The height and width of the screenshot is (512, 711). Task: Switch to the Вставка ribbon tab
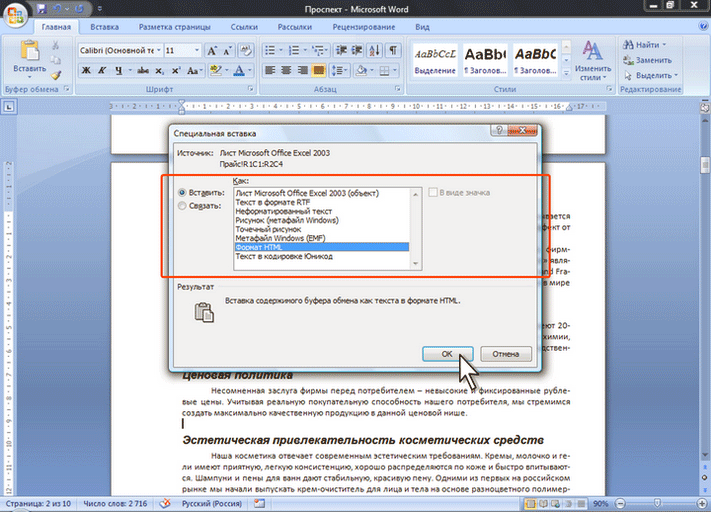[x=104, y=27]
